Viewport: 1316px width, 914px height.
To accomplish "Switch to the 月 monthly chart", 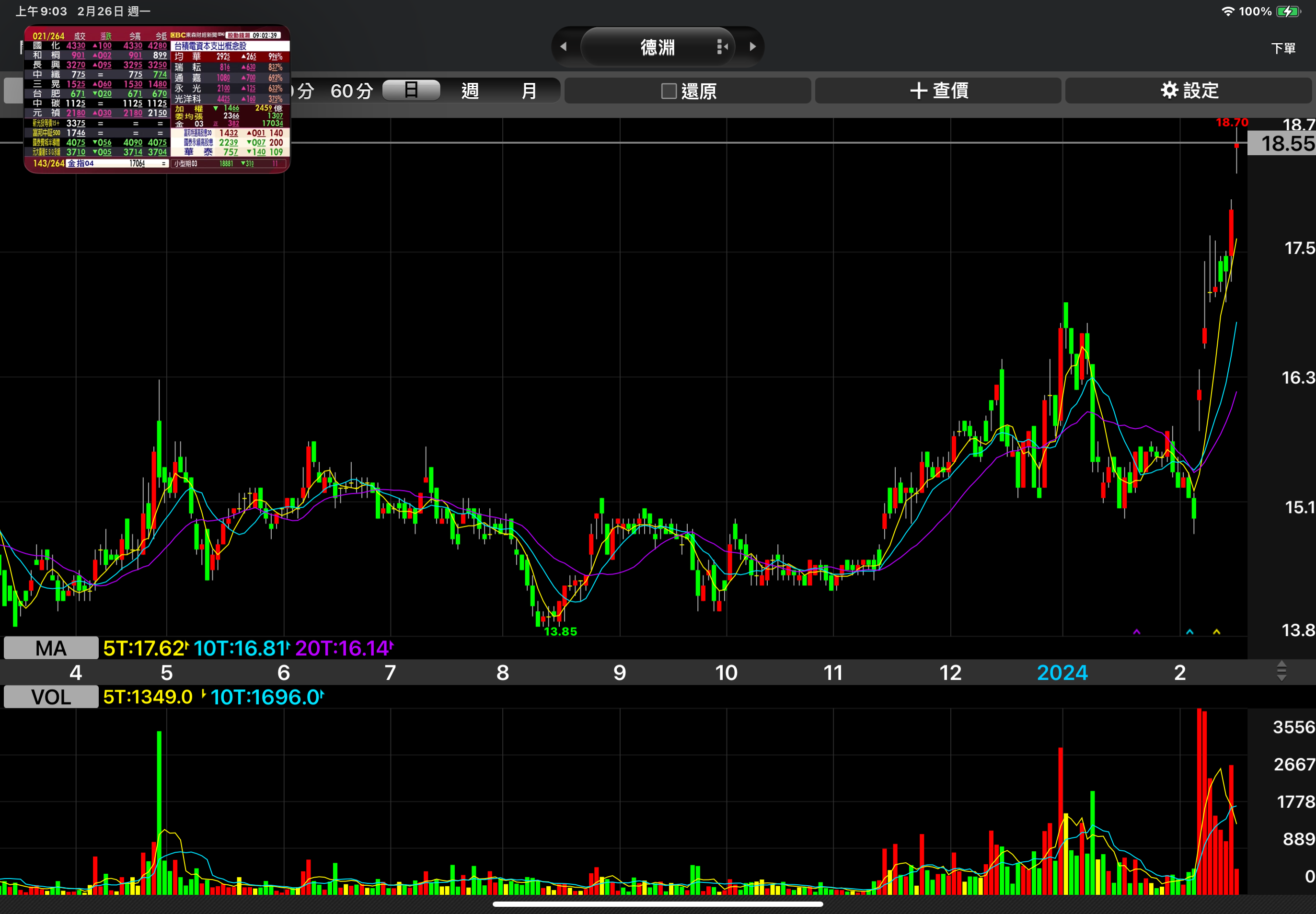I will (529, 91).
